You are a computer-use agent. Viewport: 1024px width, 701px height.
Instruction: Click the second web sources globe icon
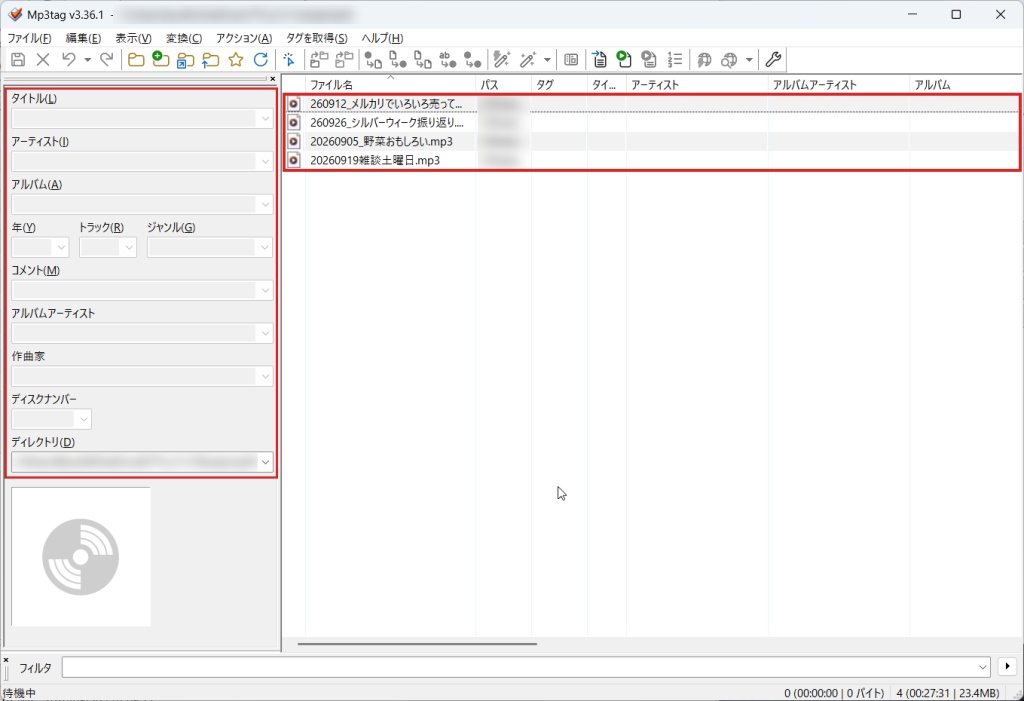click(729, 60)
